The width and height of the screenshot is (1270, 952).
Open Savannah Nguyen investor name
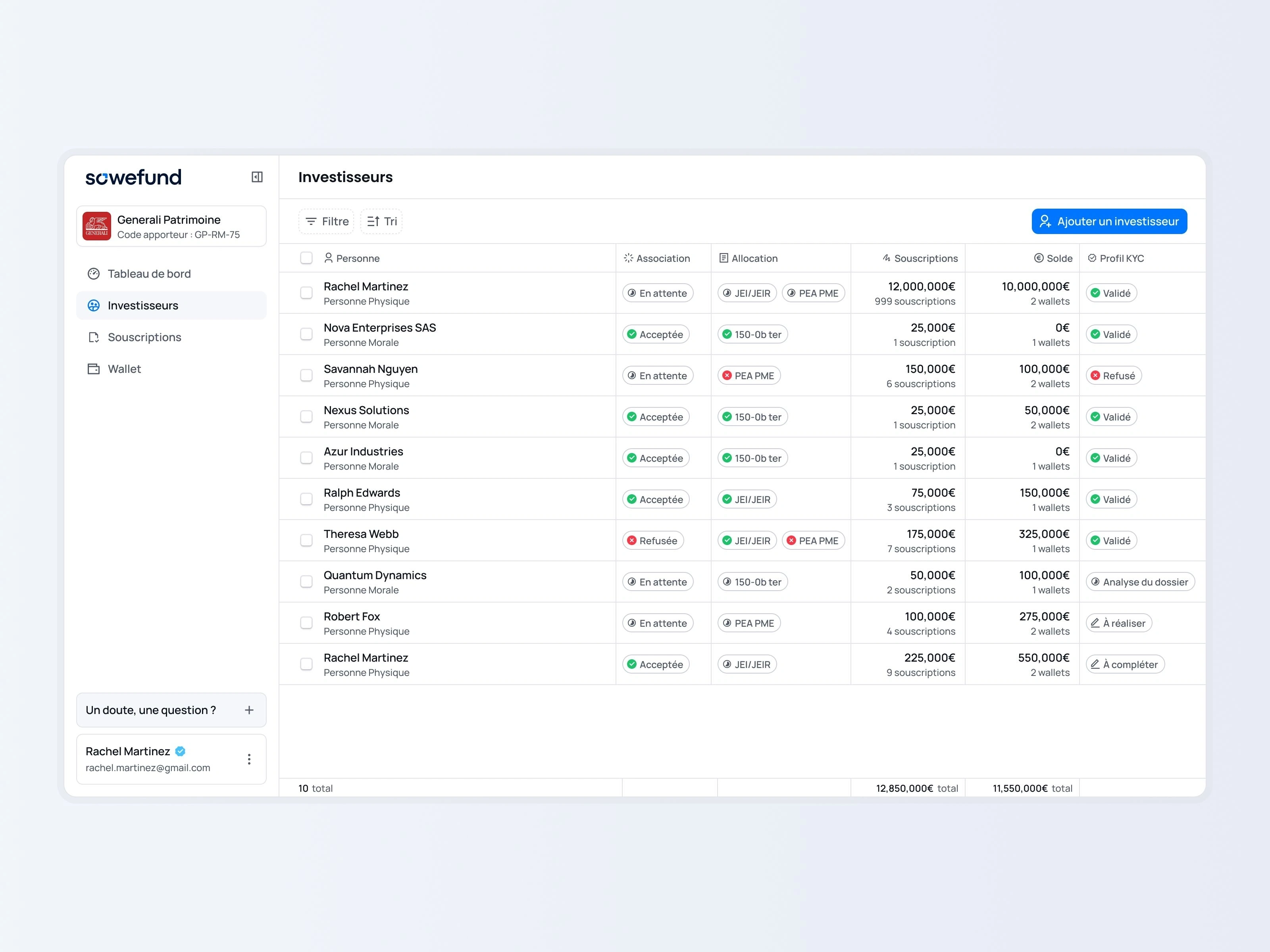(370, 369)
